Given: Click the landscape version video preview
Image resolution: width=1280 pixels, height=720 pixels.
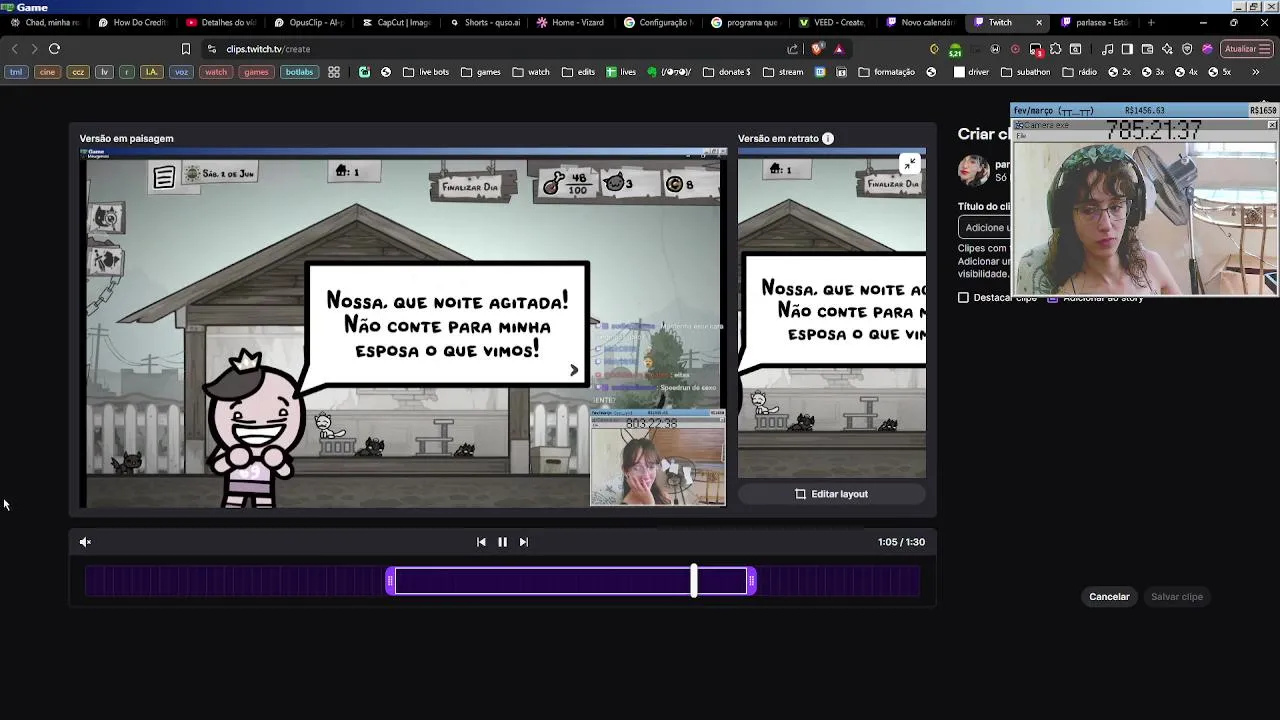Looking at the screenshot, I should (x=403, y=327).
